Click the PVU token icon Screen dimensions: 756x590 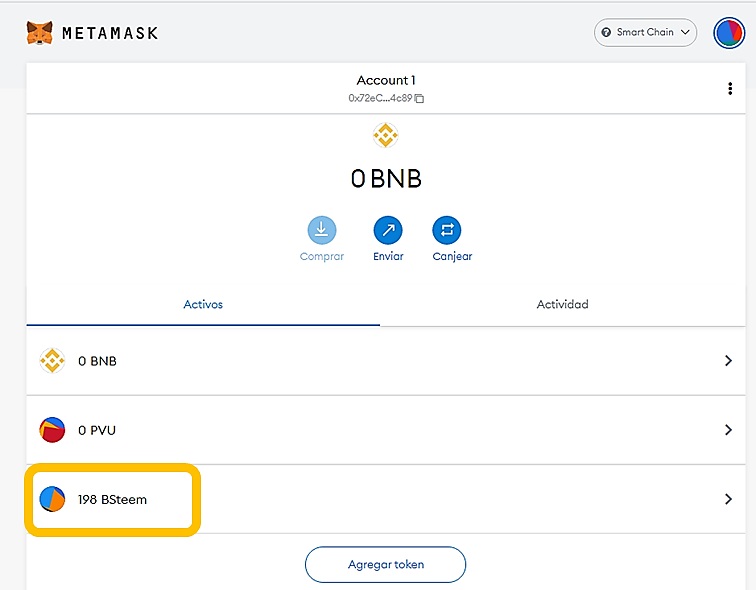(52, 430)
